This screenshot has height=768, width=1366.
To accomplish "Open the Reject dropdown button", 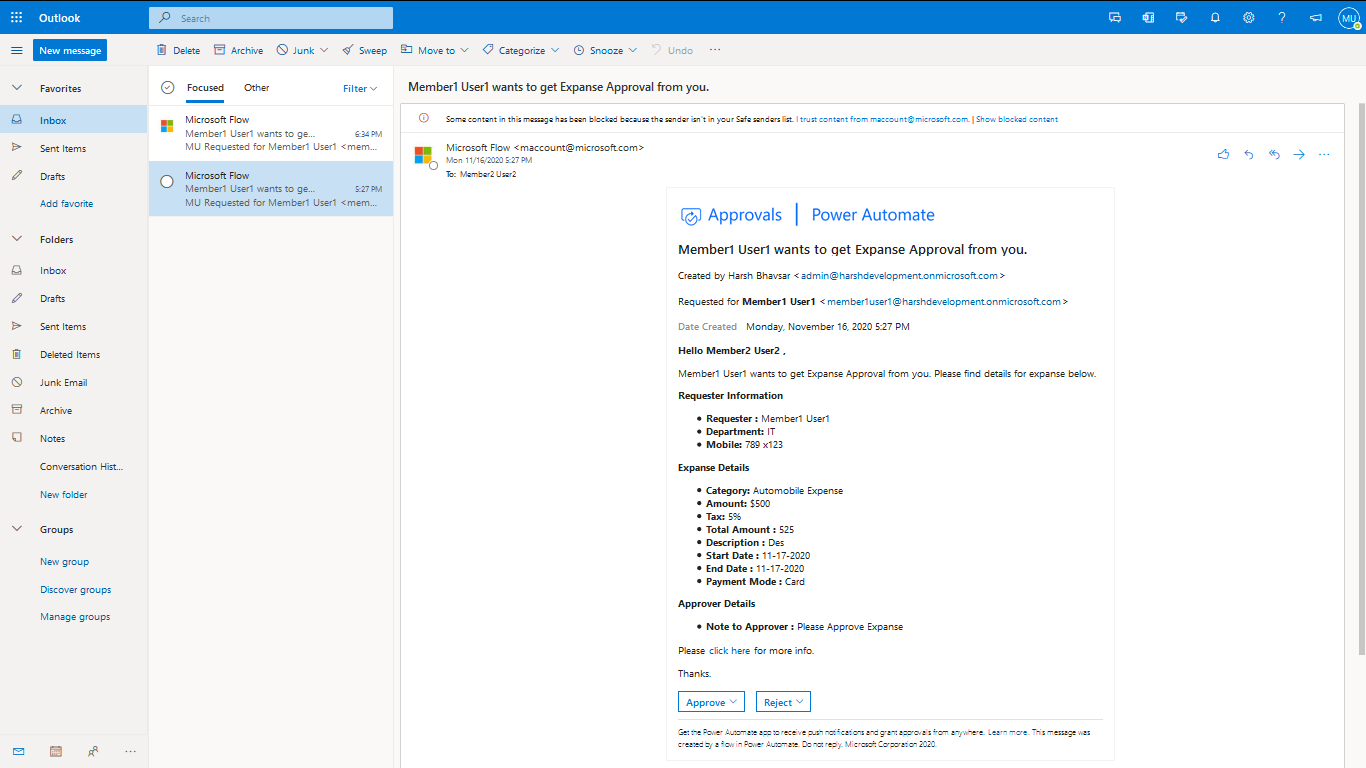I will click(x=783, y=702).
